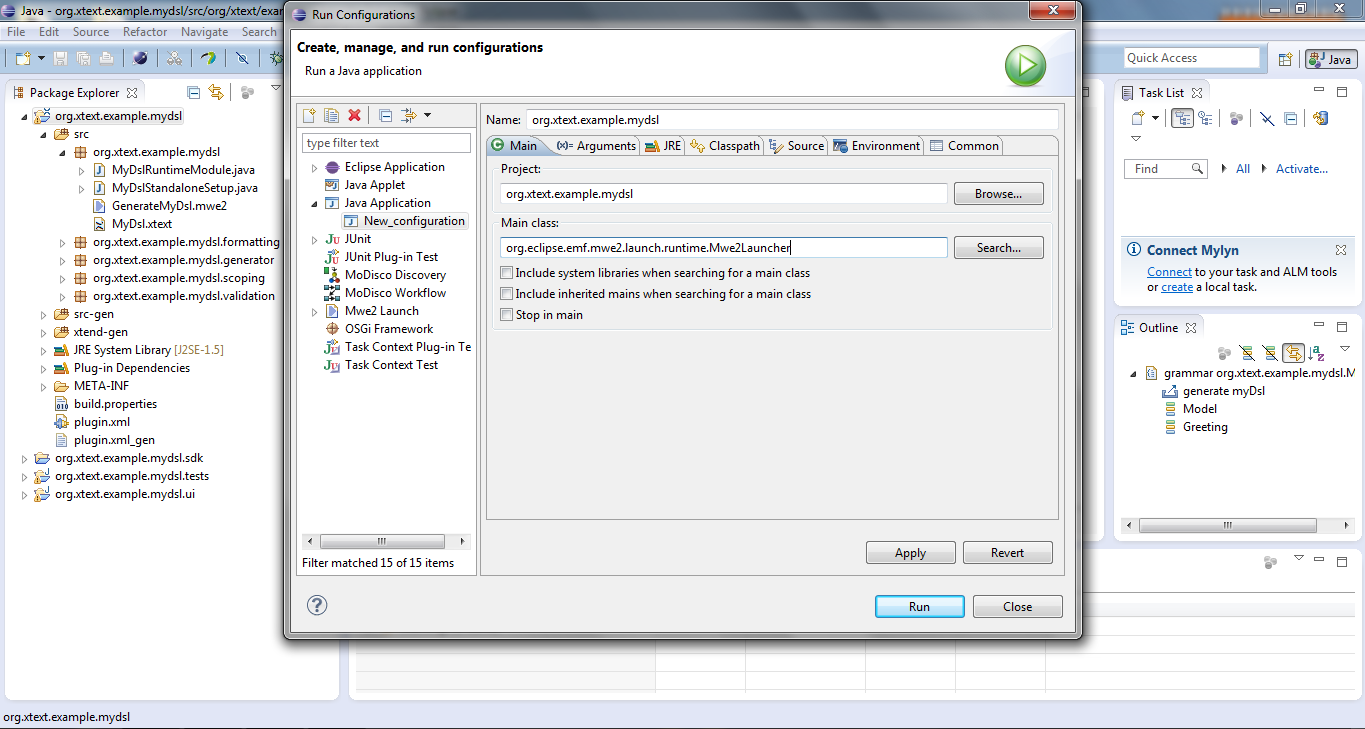Viewport: 1365px width, 729px height.
Task: Click the Apply button
Action: pyautogui.click(x=910, y=552)
